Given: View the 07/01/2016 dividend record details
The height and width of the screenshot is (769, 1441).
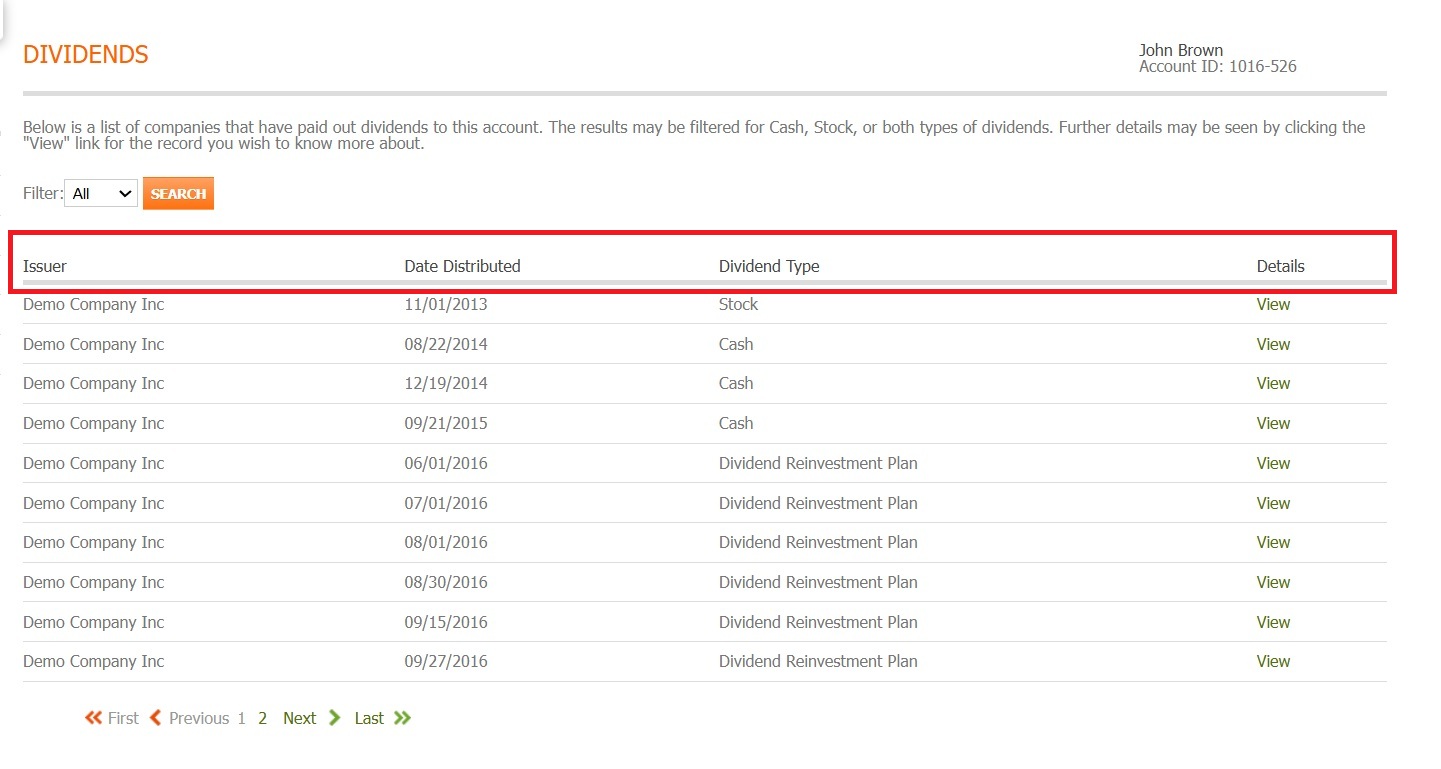Looking at the screenshot, I should coord(1273,503).
